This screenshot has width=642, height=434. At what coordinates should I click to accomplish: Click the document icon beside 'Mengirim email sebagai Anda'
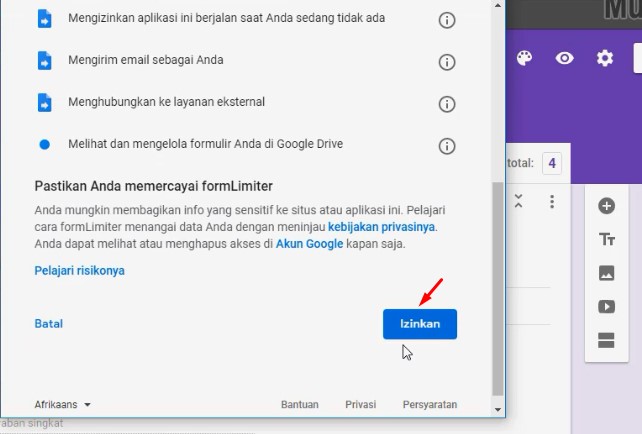pyautogui.click(x=45, y=61)
